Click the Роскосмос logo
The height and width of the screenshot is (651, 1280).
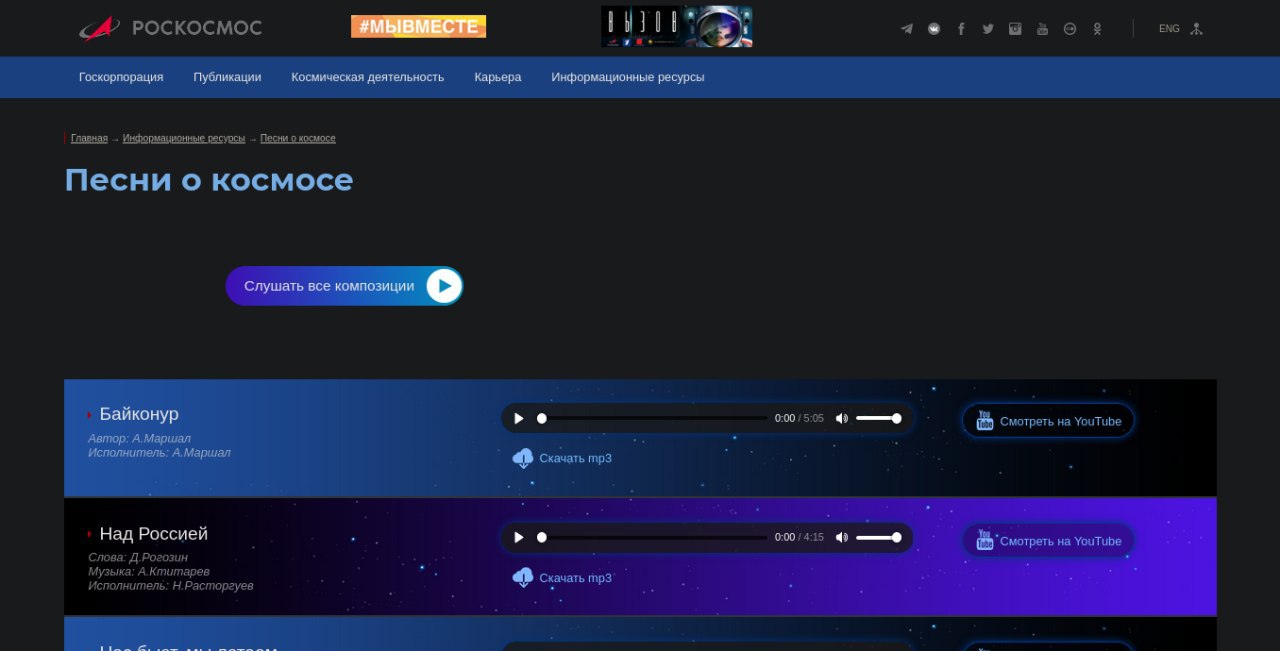click(x=170, y=28)
